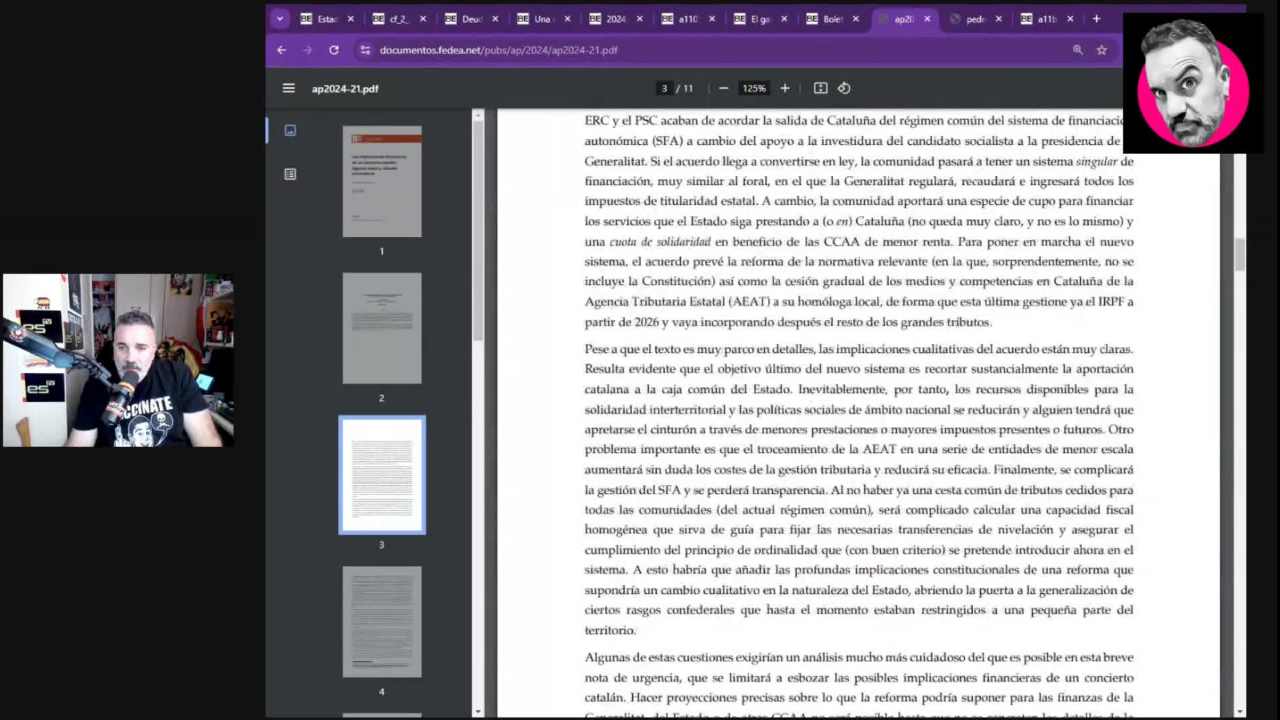Screen dimensions: 1280x720
Task: Bookmark this page with star icon
Action: pyautogui.click(x=1102, y=50)
